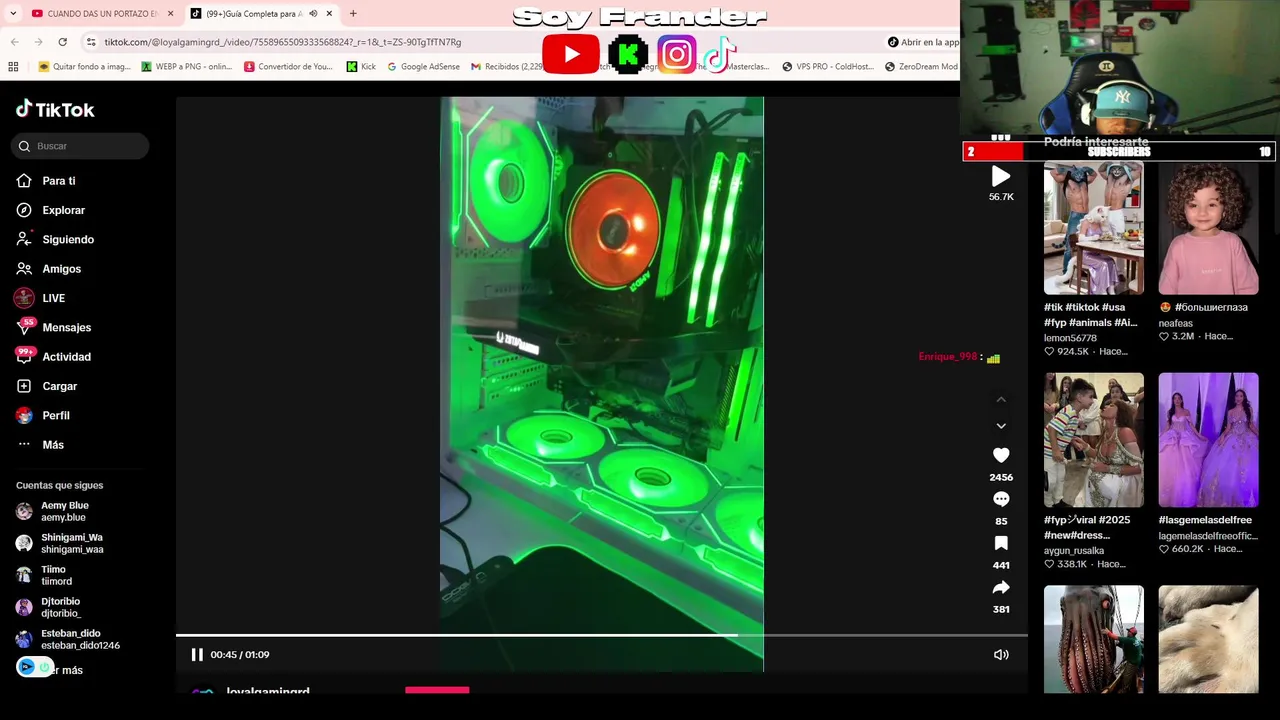Viewport: 1280px width, 720px height.
Task: Go to previous video up chevron
Action: point(1001,399)
